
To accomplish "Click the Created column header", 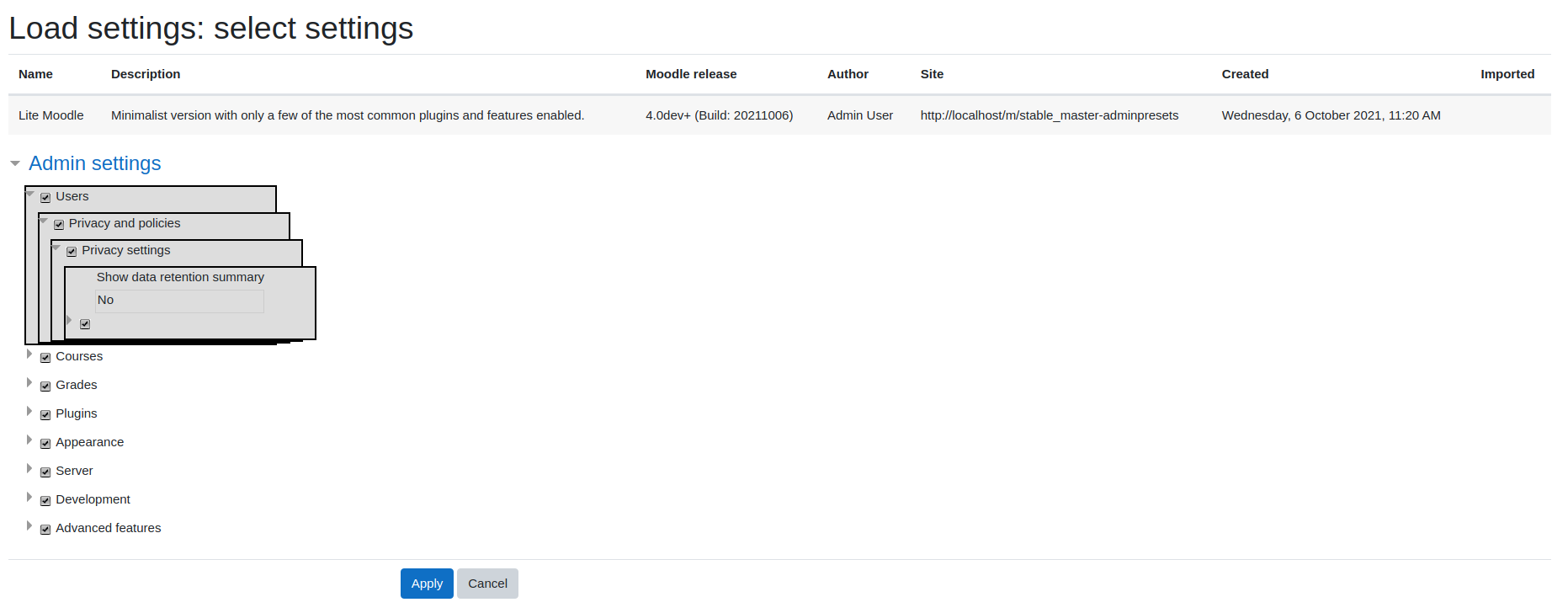I will tap(1246, 74).
